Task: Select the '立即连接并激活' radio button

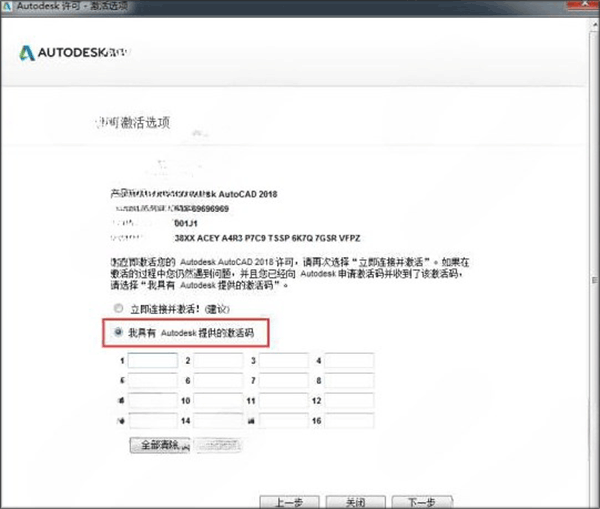Action: 119,308
